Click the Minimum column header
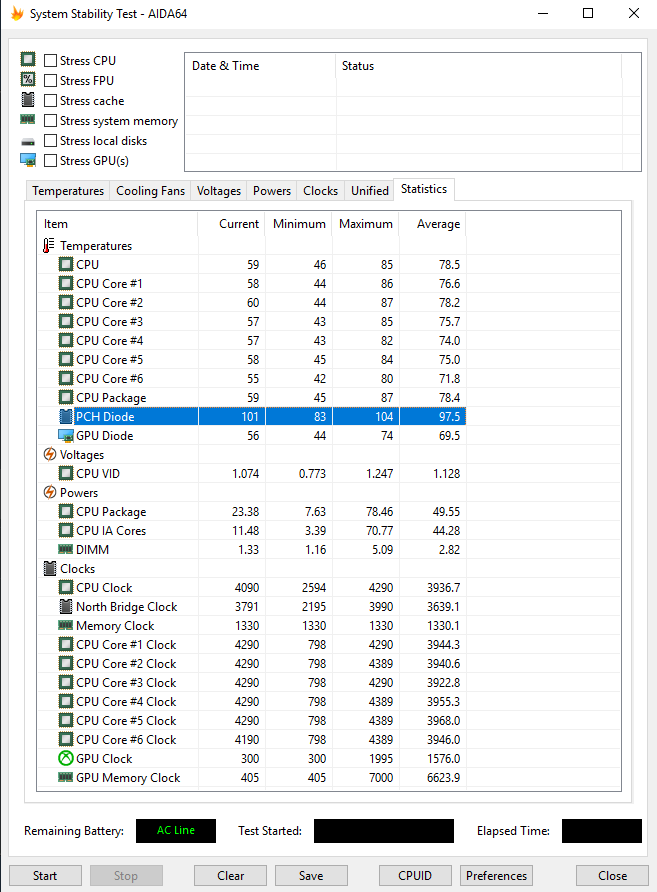Screen dimensions: 657x892 [299, 224]
